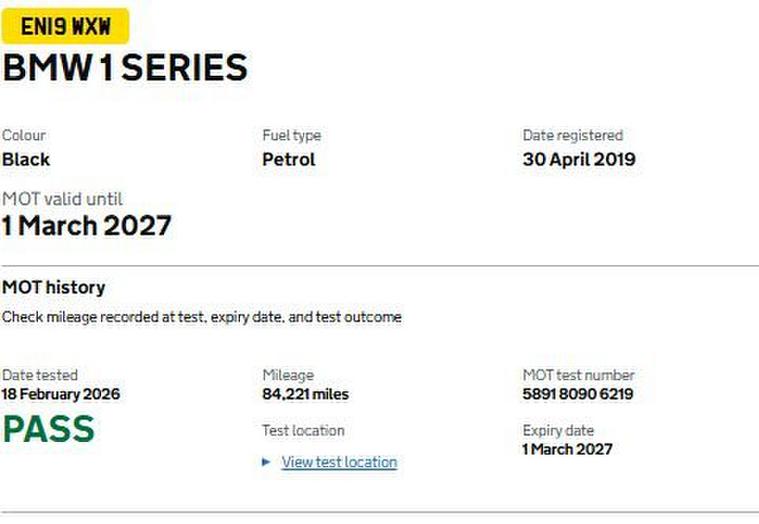759x524 pixels.
Task: Click the Fuel type label
Action: pyautogui.click(x=291, y=135)
